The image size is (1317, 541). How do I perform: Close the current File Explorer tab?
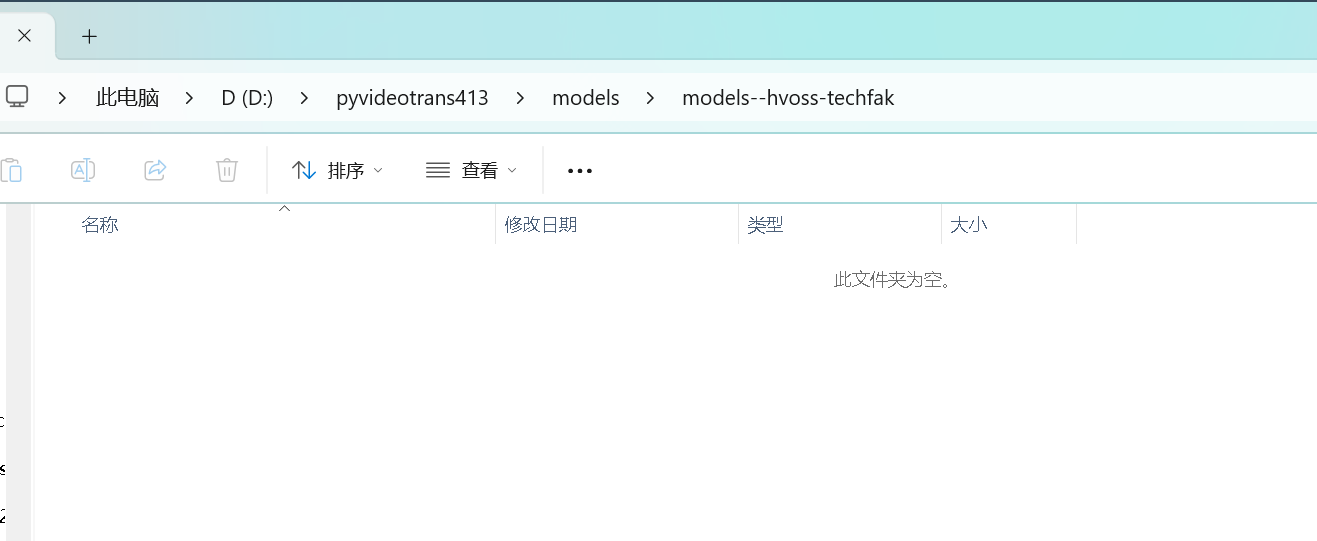(x=25, y=36)
